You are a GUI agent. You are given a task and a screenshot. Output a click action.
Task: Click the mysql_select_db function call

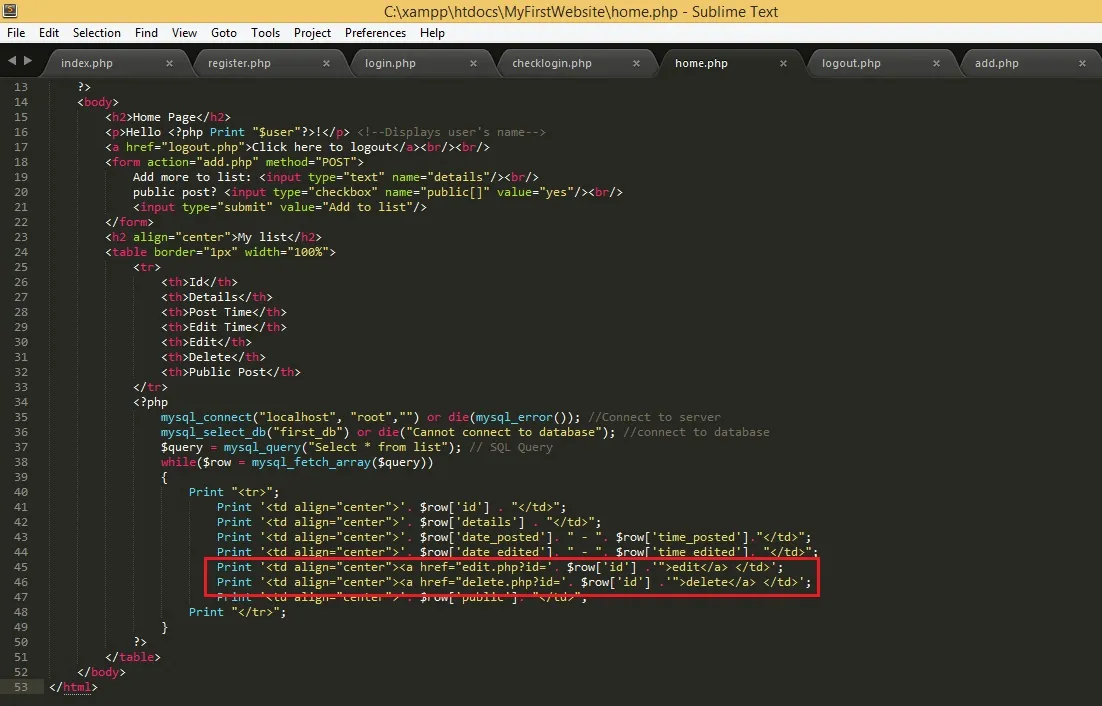[x=213, y=433]
